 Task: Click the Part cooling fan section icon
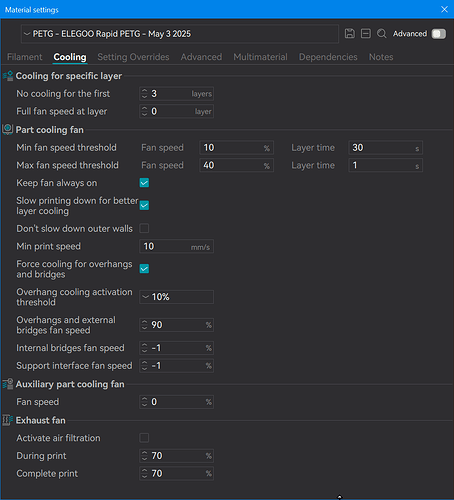click(8, 130)
